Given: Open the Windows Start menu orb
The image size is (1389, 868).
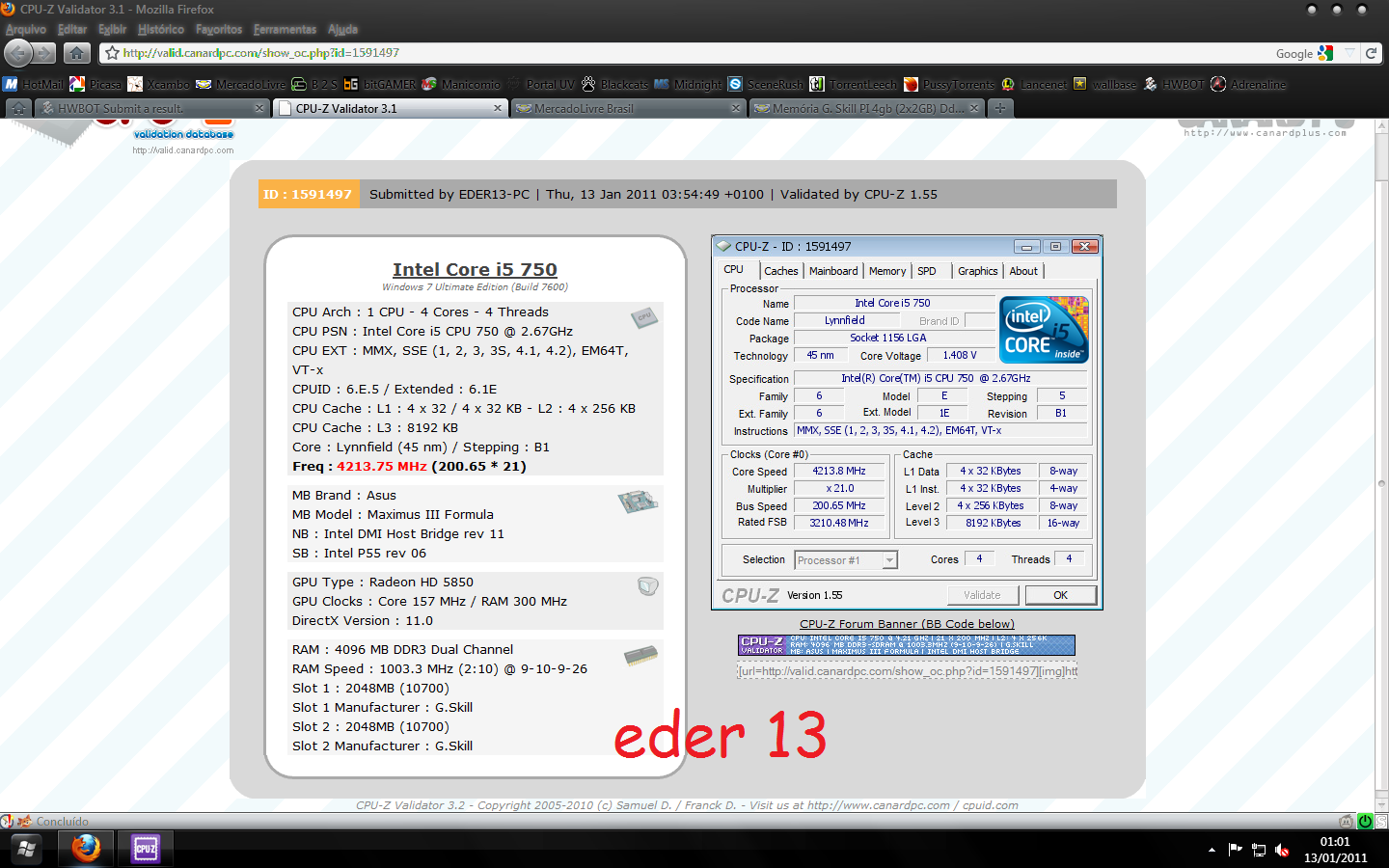Looking at the screenshot, I should point(26,849).
